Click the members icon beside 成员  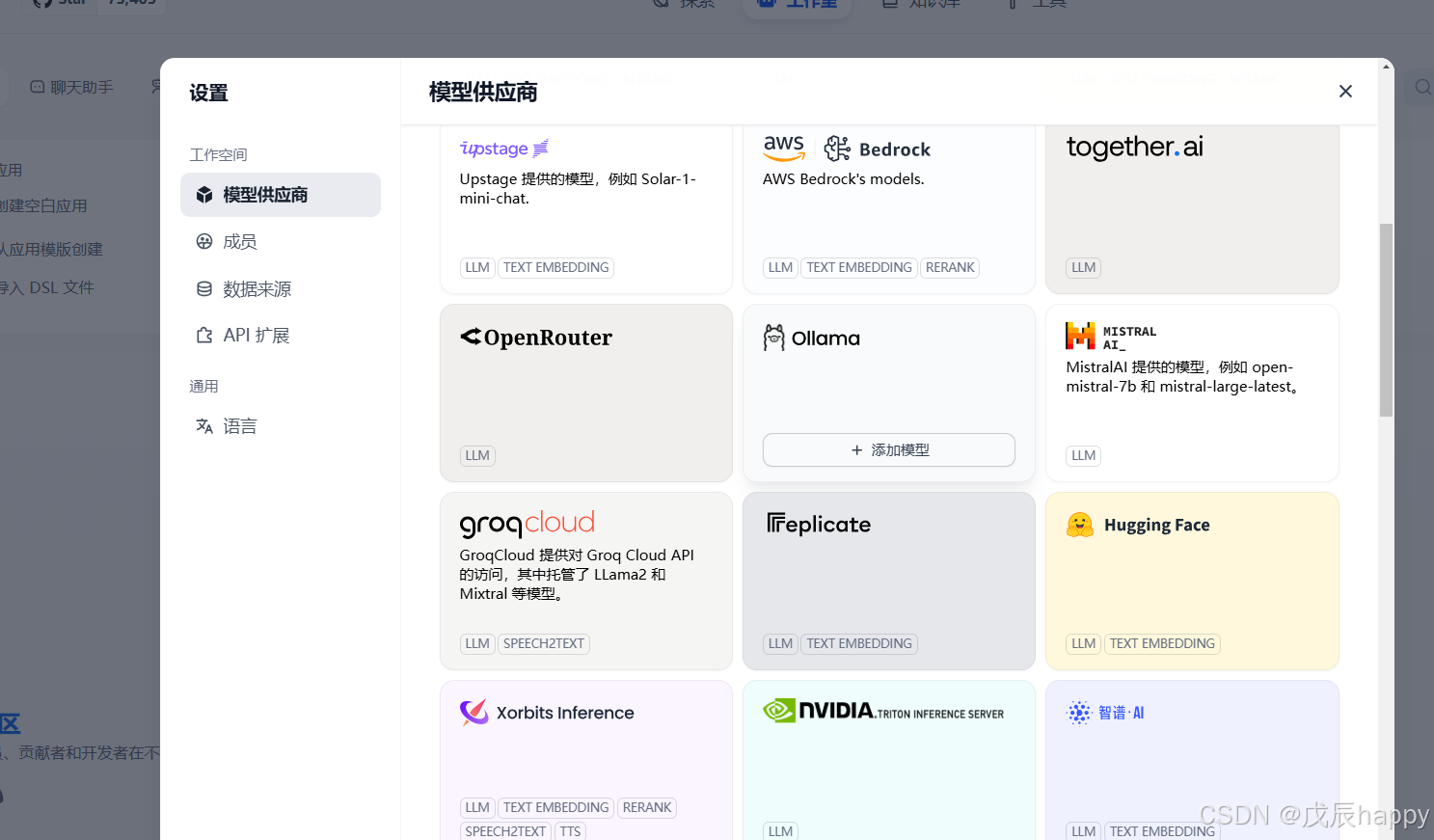click(204, 242)
